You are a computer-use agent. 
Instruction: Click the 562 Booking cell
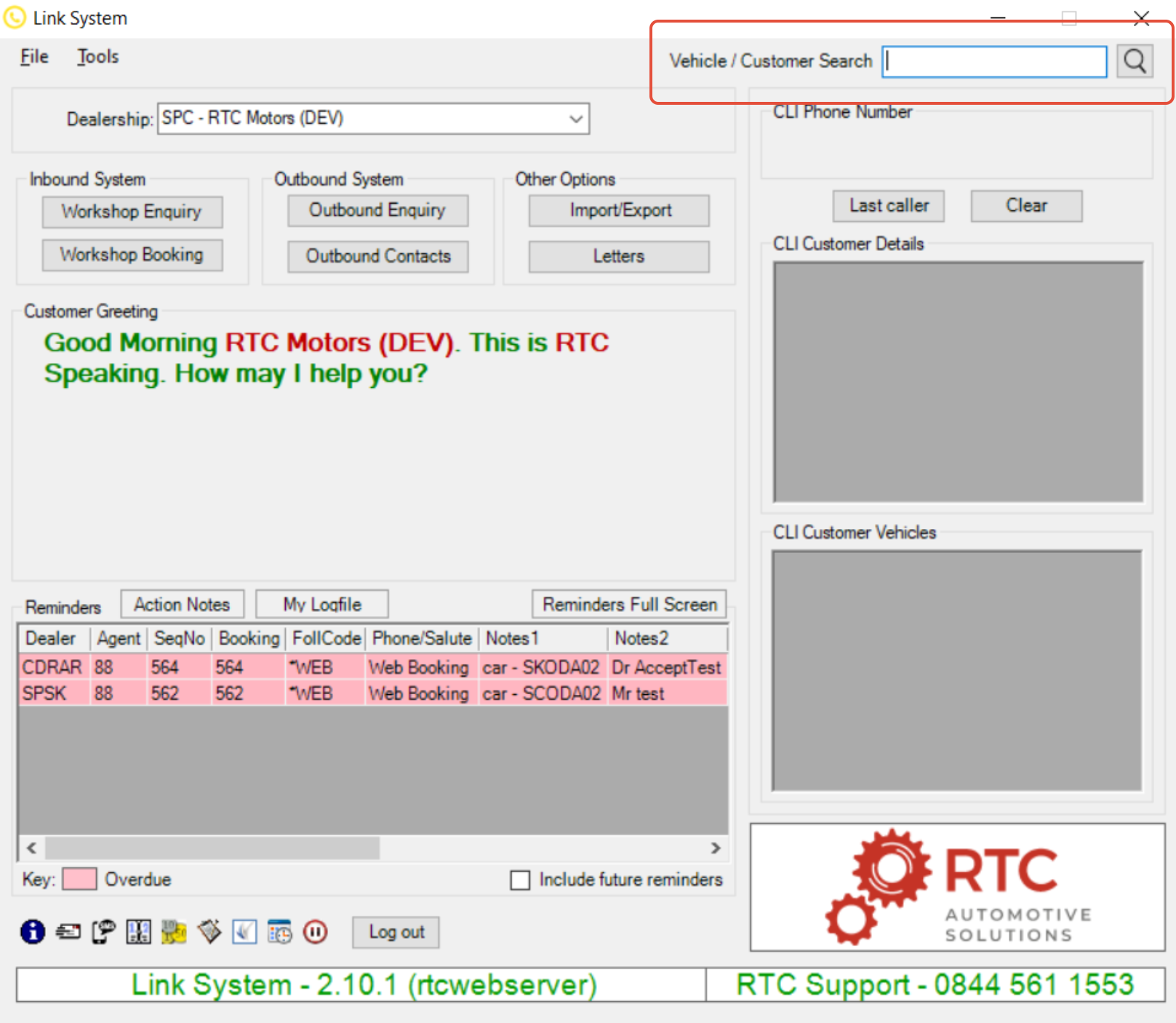(249, 693)
